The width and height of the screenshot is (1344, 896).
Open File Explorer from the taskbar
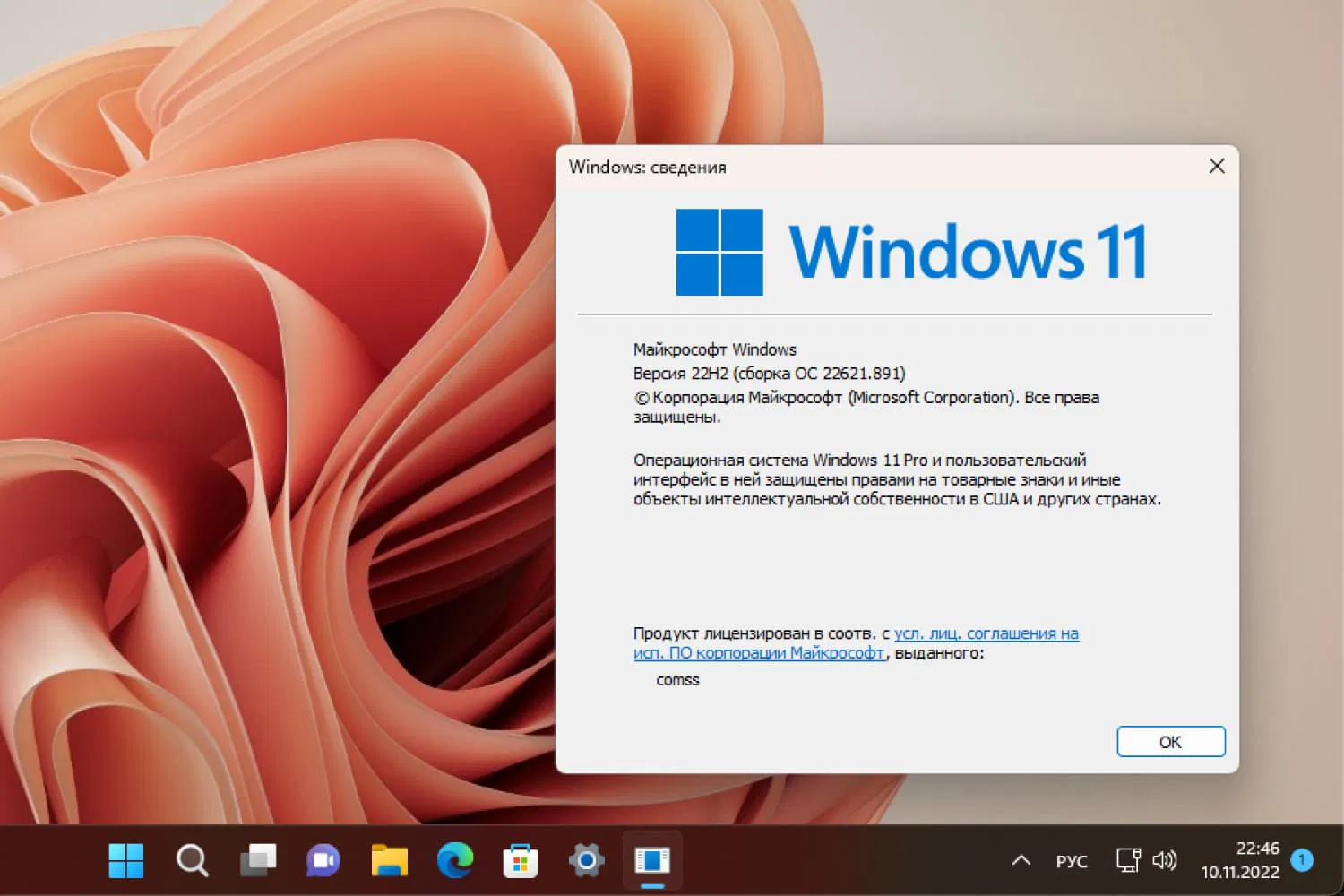(x=390, y=861)
